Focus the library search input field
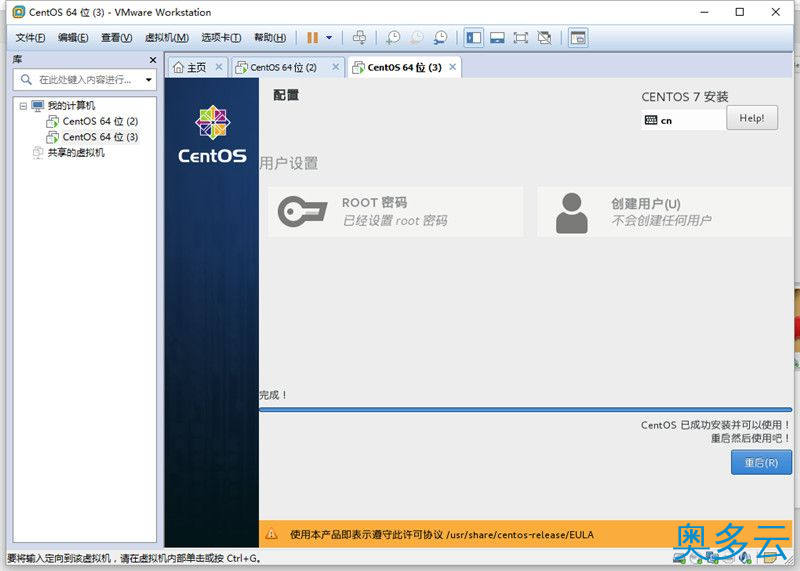The height and width of the screenshot is (571, 800). tap(84, 80)
